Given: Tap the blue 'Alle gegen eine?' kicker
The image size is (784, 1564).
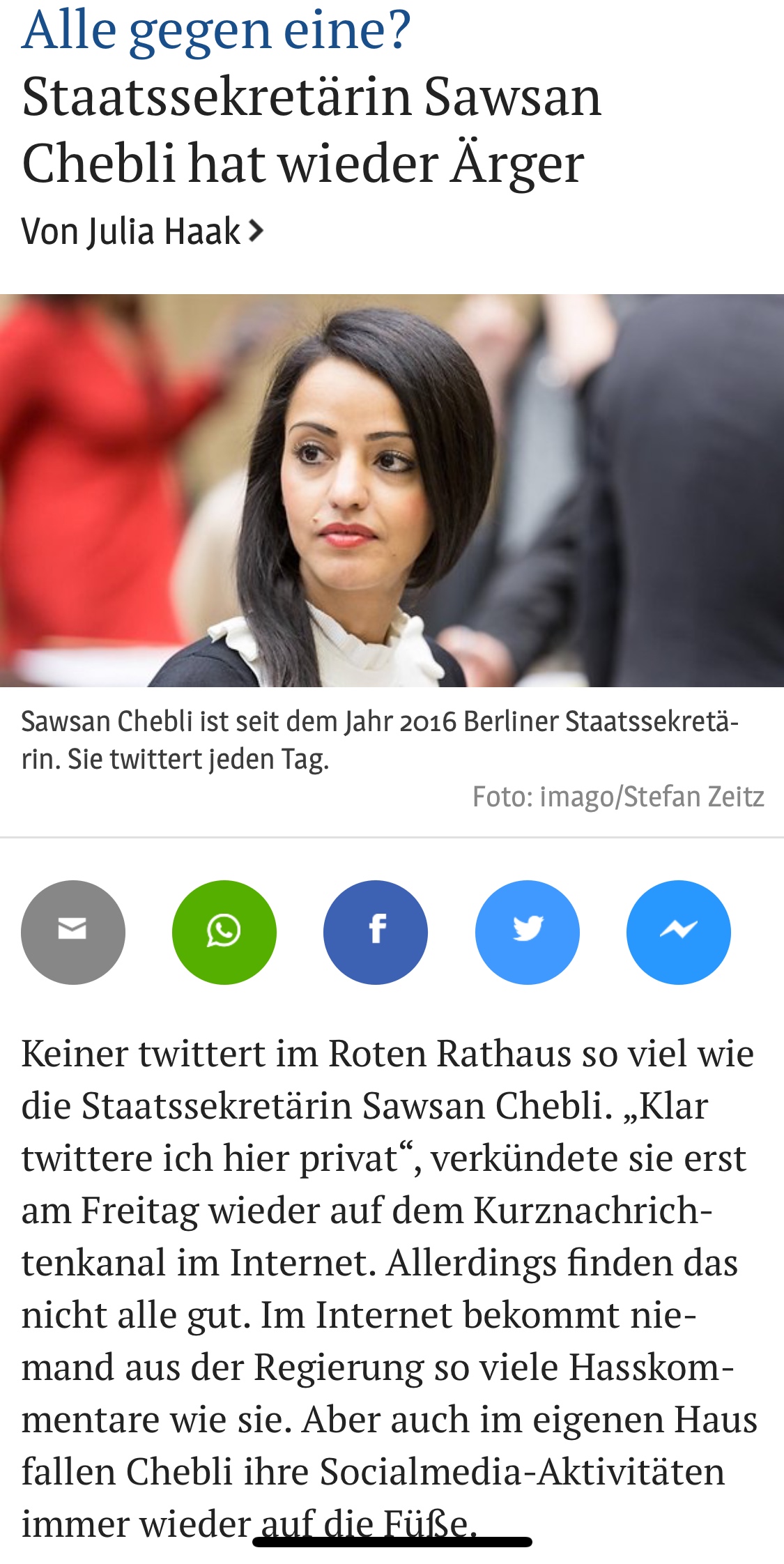Looking at the screenshot, I should (x=216, y=29).
